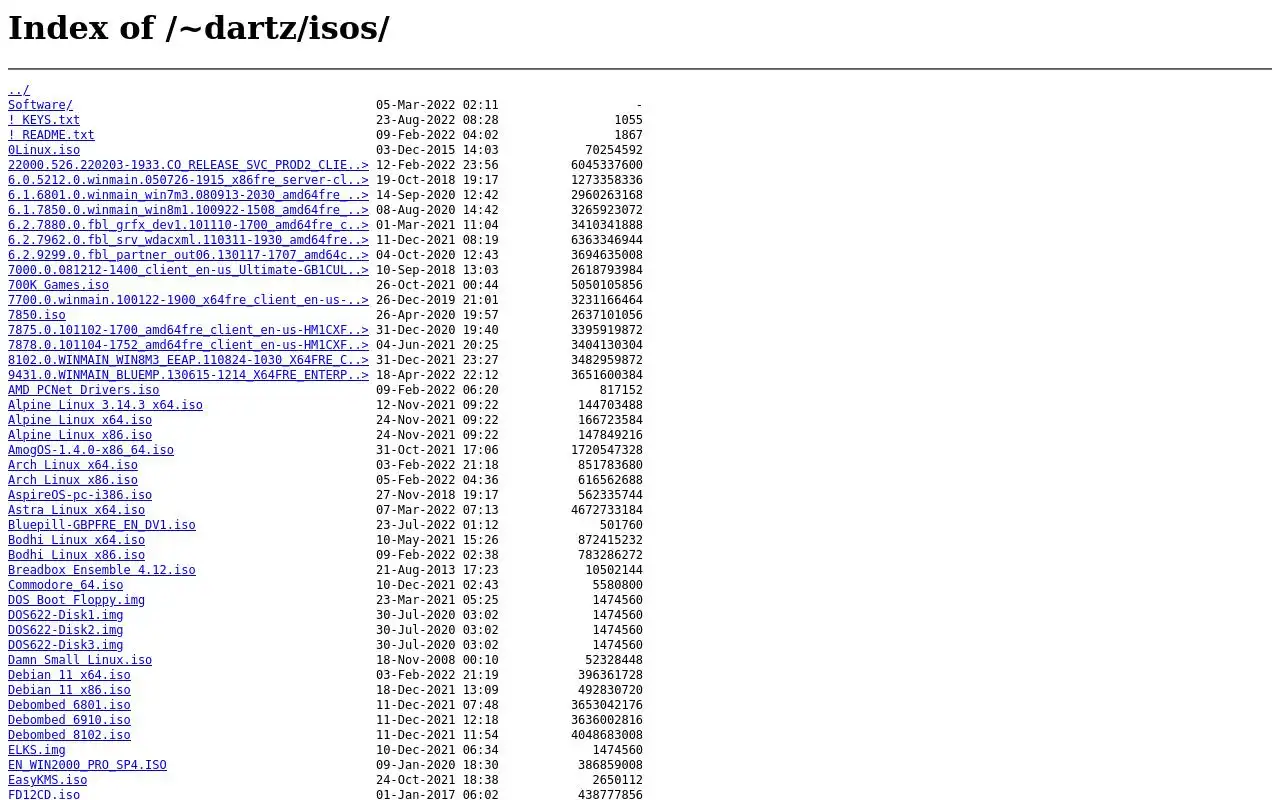Click the date 21-Aug-2013 17:23
The image size is (1280, 800).
click(437, 570)
